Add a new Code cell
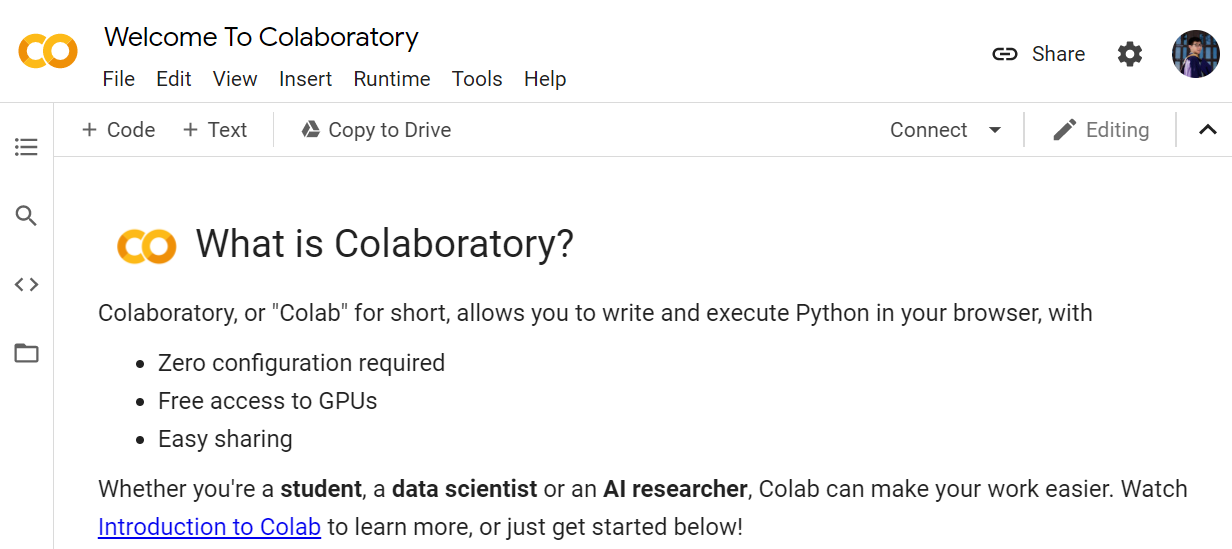Screen dimensions: 1232x549 click(118, 130)
